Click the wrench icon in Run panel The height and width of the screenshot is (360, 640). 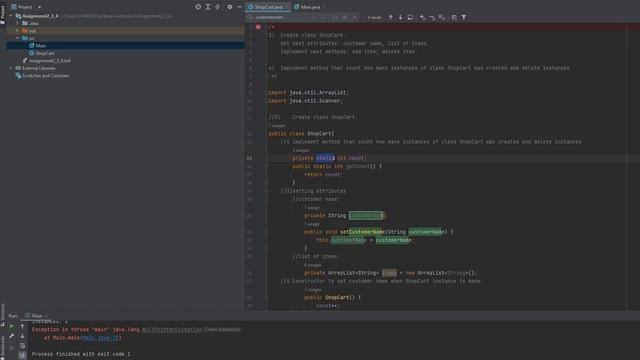pos(11,336)
